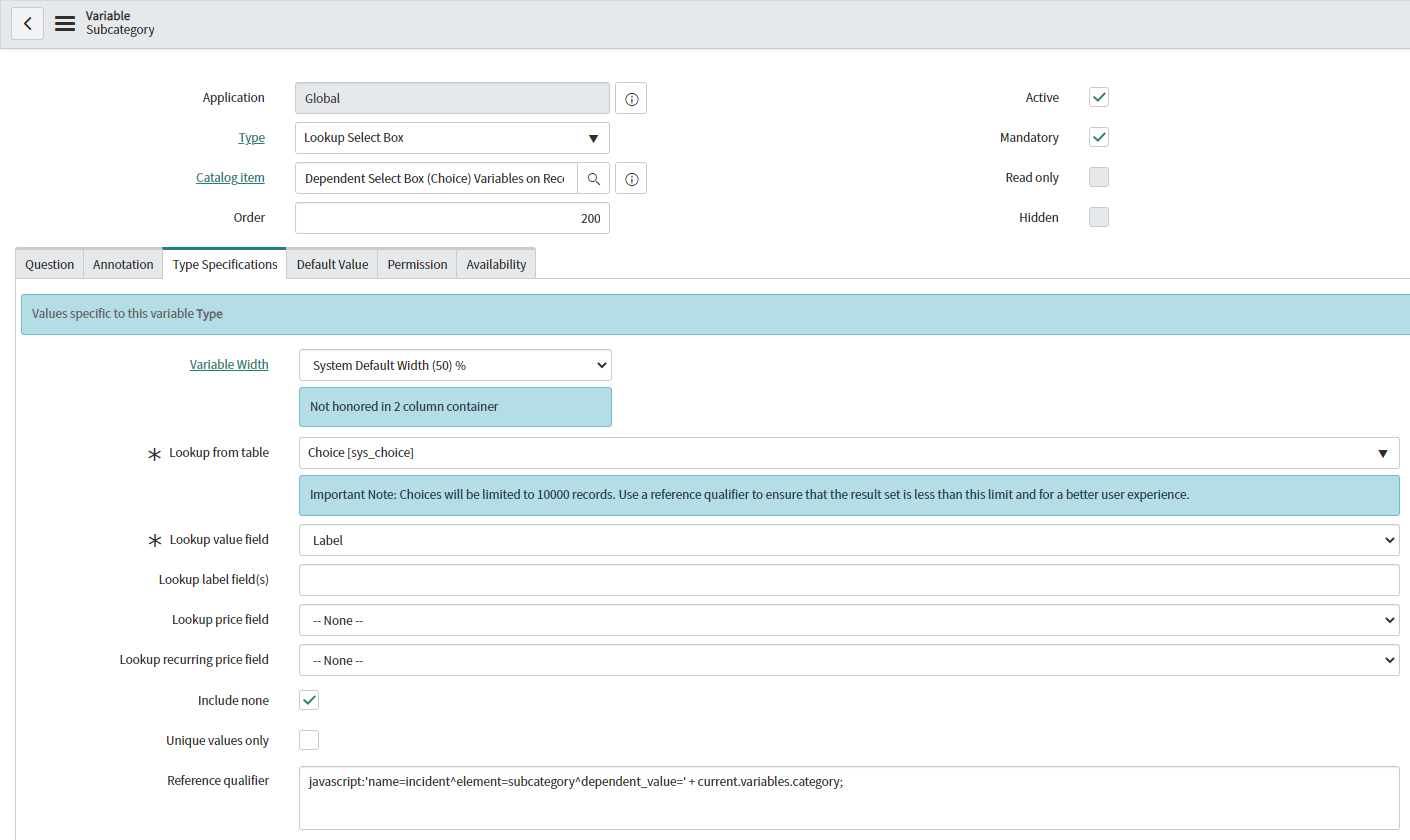Check the Hidden checkbox
This screenshot has width=1410, height=840.
tap(1099, 217)
